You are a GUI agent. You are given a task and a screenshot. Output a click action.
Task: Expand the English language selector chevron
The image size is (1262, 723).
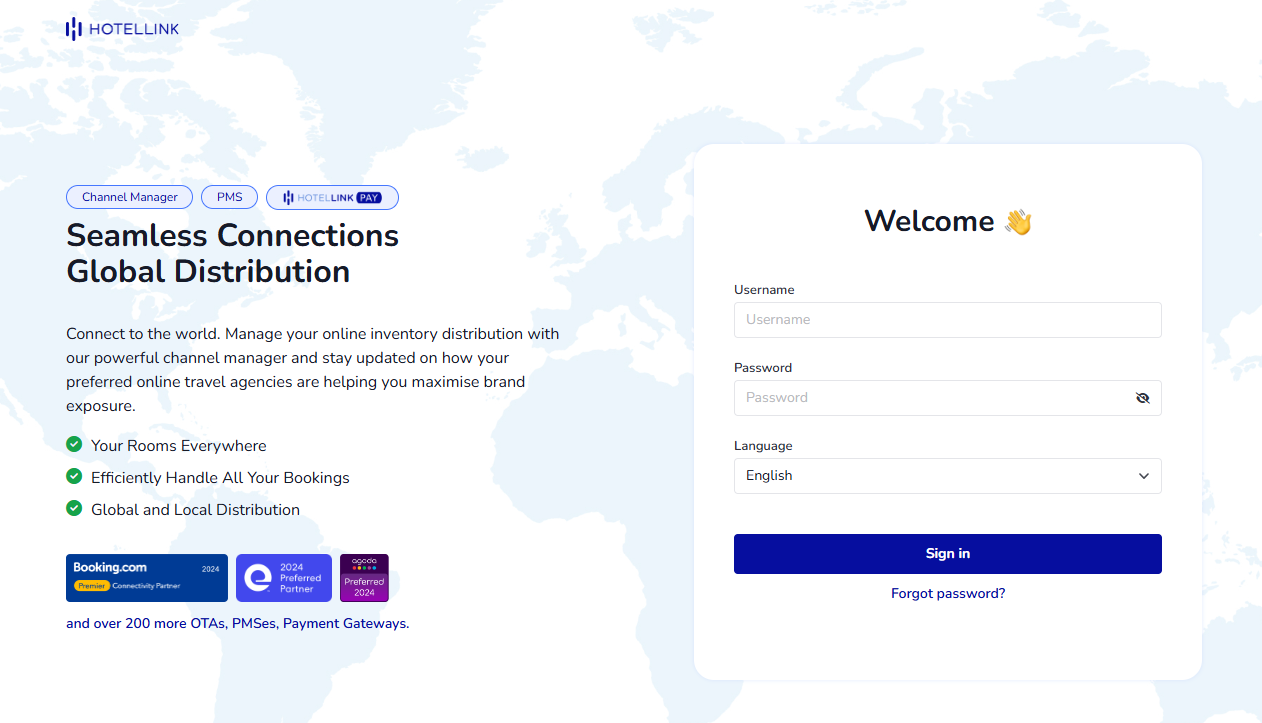pos(1143,476)
